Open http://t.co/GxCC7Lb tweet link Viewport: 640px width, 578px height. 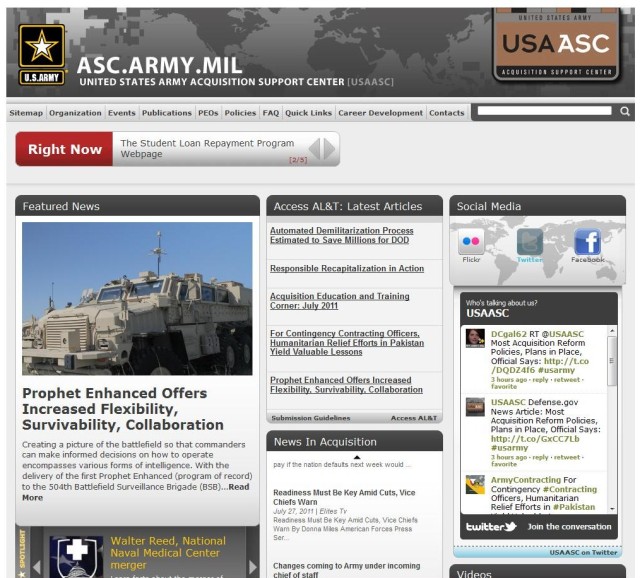point(535,439)
